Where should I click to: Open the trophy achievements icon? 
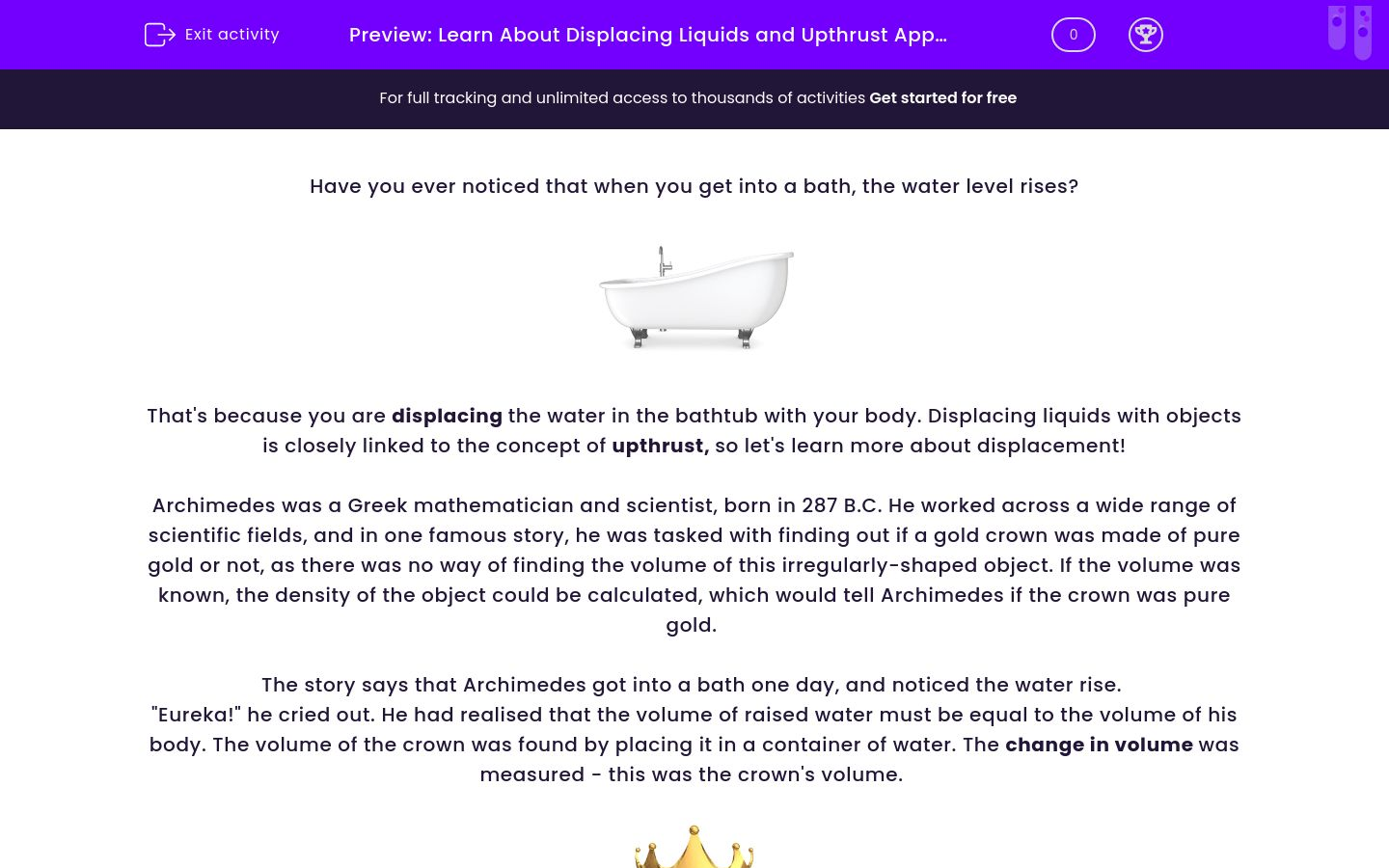1145,35
